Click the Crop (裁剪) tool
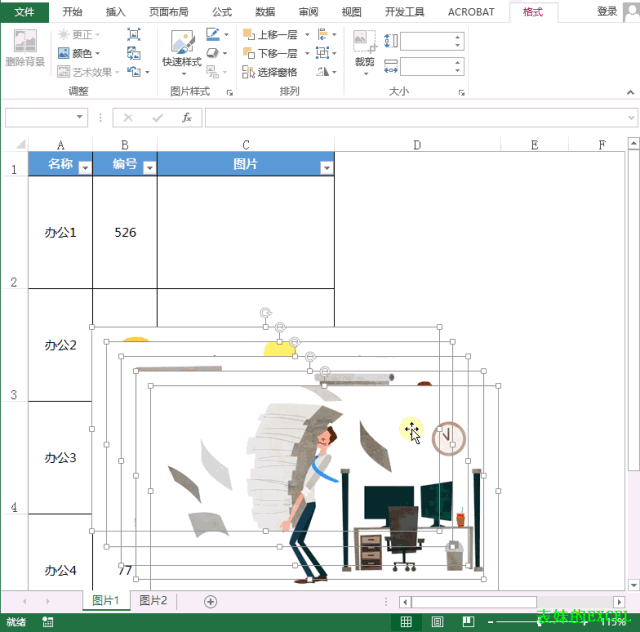640x632 pixels. pos(364,52)
